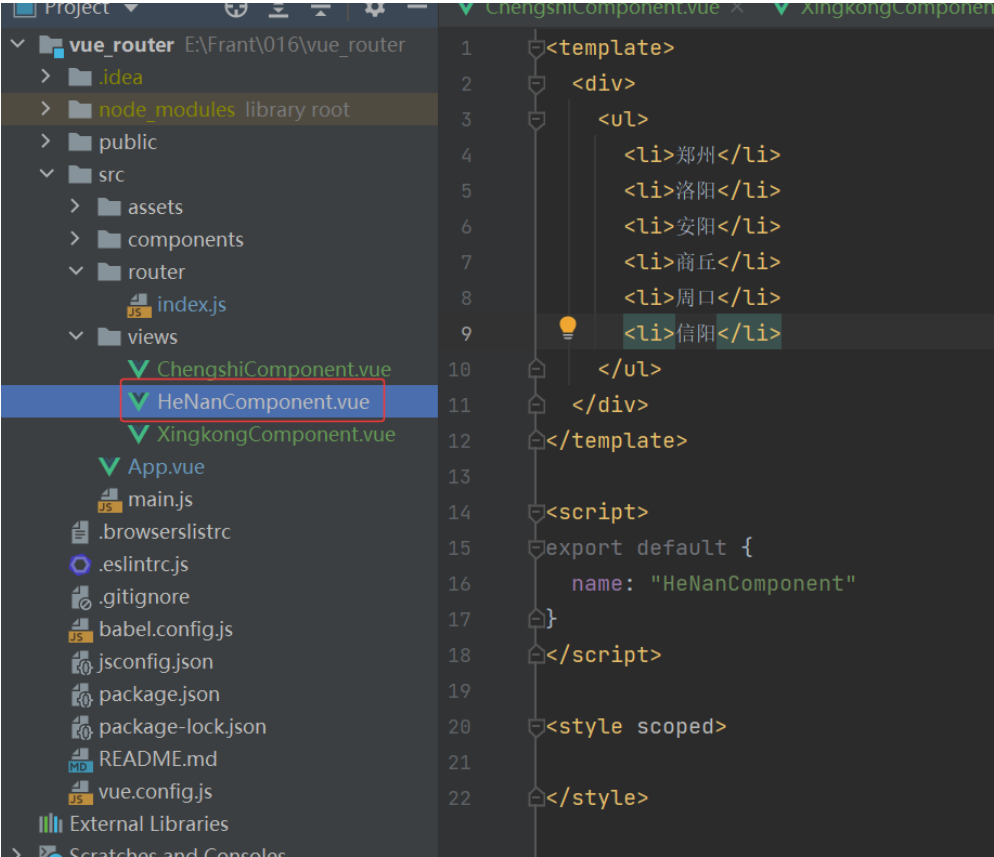Fold the ul tag on line 3

[x=536, y=119]
